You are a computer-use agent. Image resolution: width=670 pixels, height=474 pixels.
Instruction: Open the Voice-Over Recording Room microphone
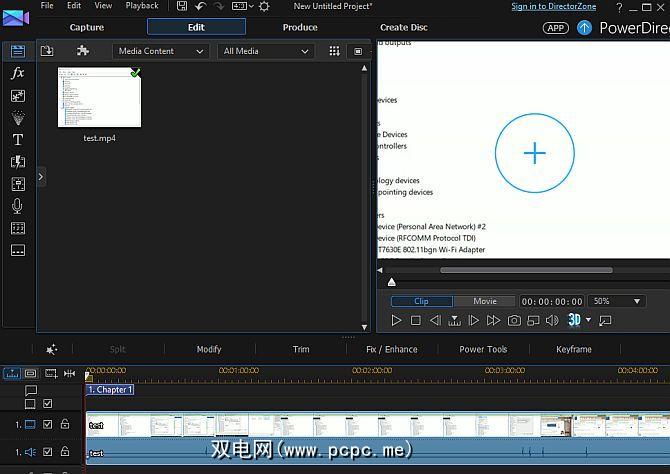[17, 206]
